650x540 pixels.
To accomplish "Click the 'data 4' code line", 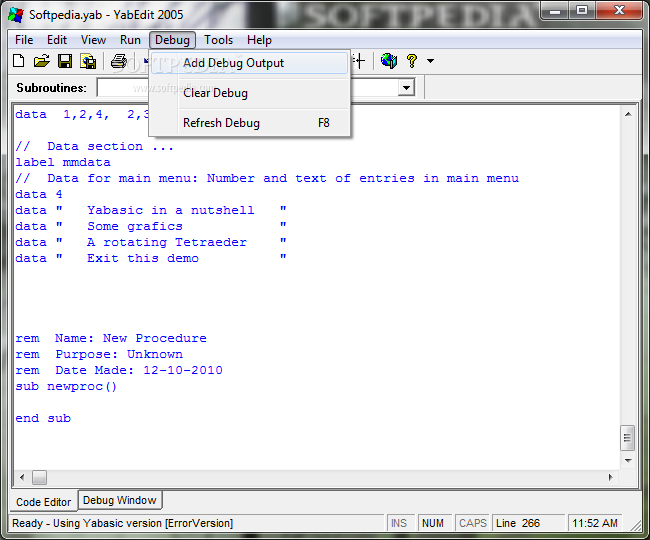I will tap(39, 194).
